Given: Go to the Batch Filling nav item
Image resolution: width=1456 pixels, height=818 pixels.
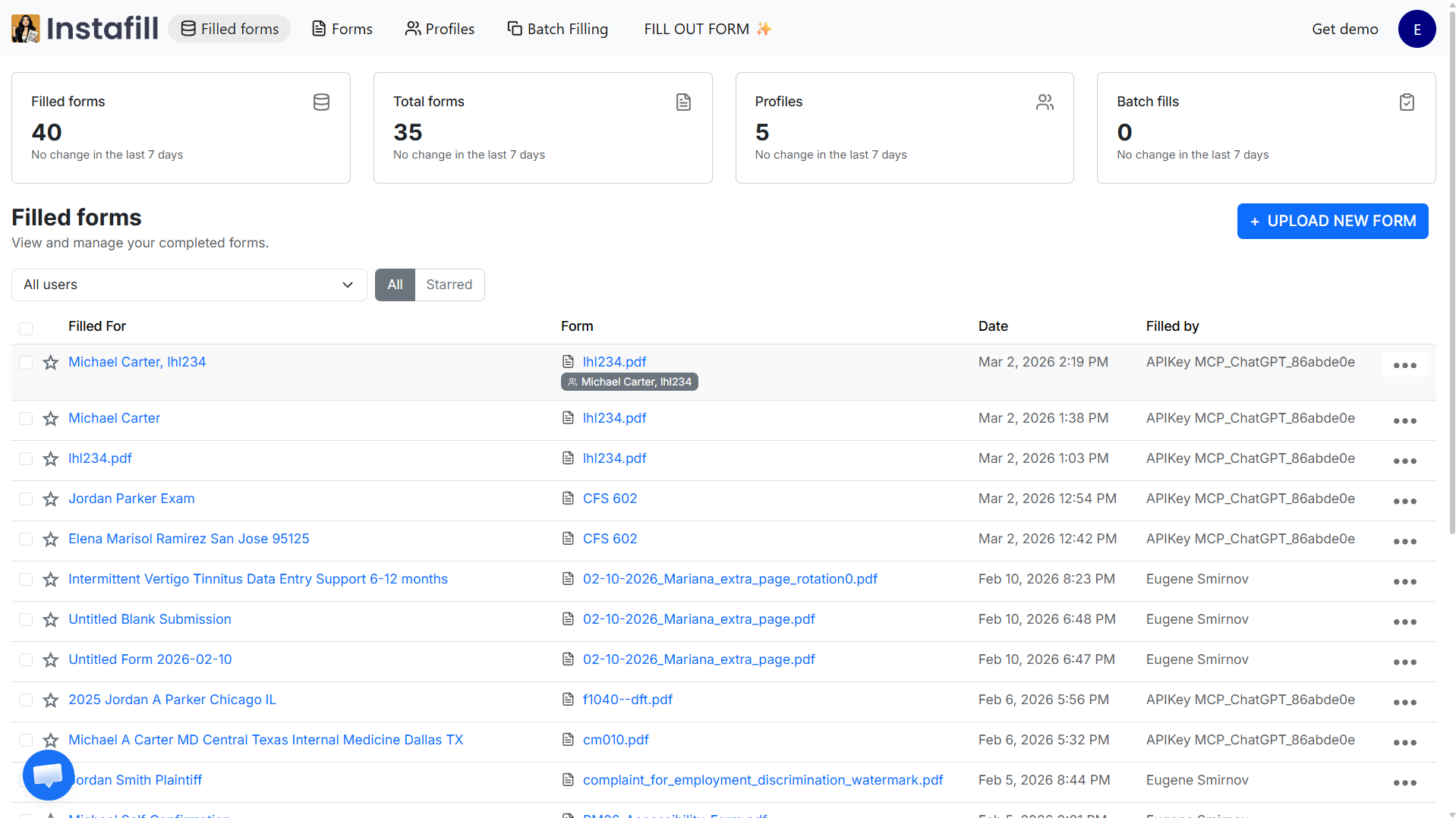Looking at the screenshot, I should [x=558, y=29].
